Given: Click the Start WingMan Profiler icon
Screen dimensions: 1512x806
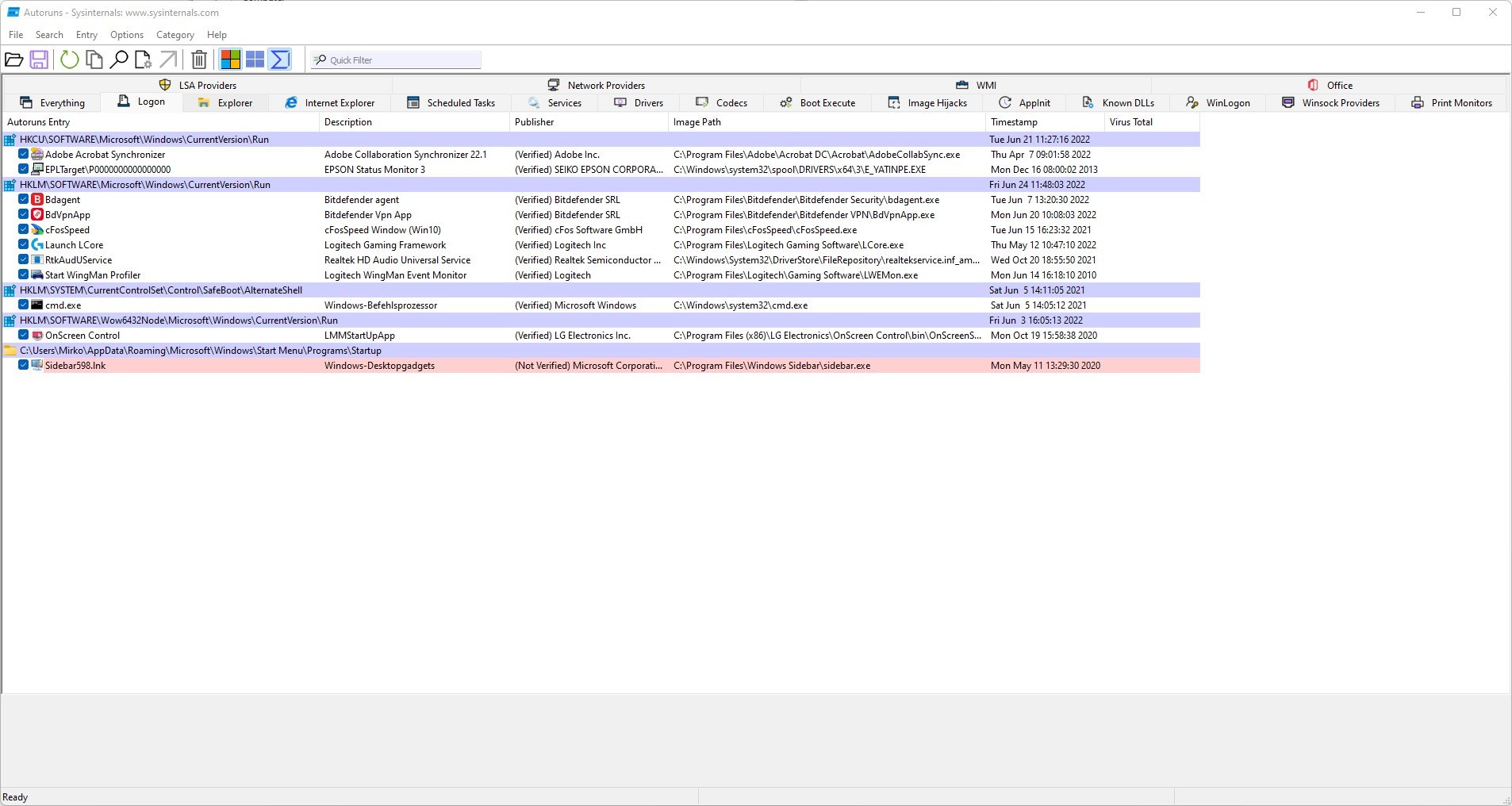Looking at the screenshot, I should pyautogui.click(x=36, y=275).
